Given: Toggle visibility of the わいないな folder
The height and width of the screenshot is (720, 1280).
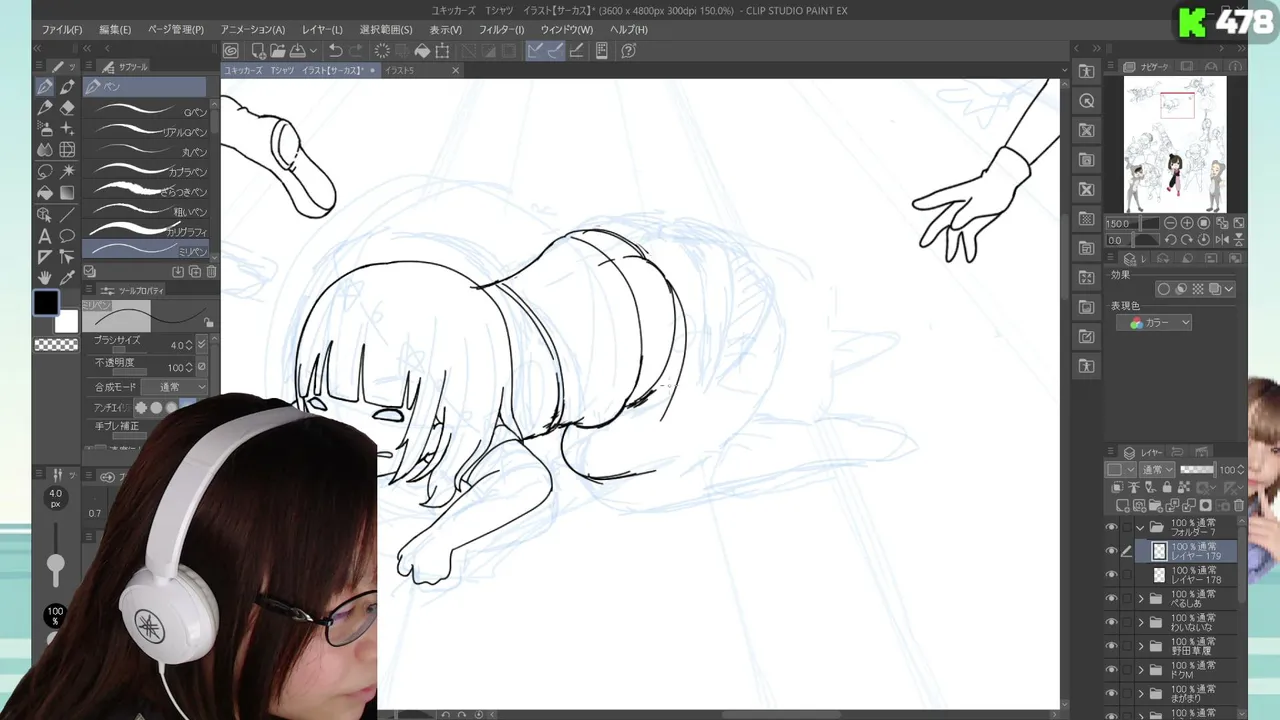Looking at the screenshot, I should pos(1111,623).
